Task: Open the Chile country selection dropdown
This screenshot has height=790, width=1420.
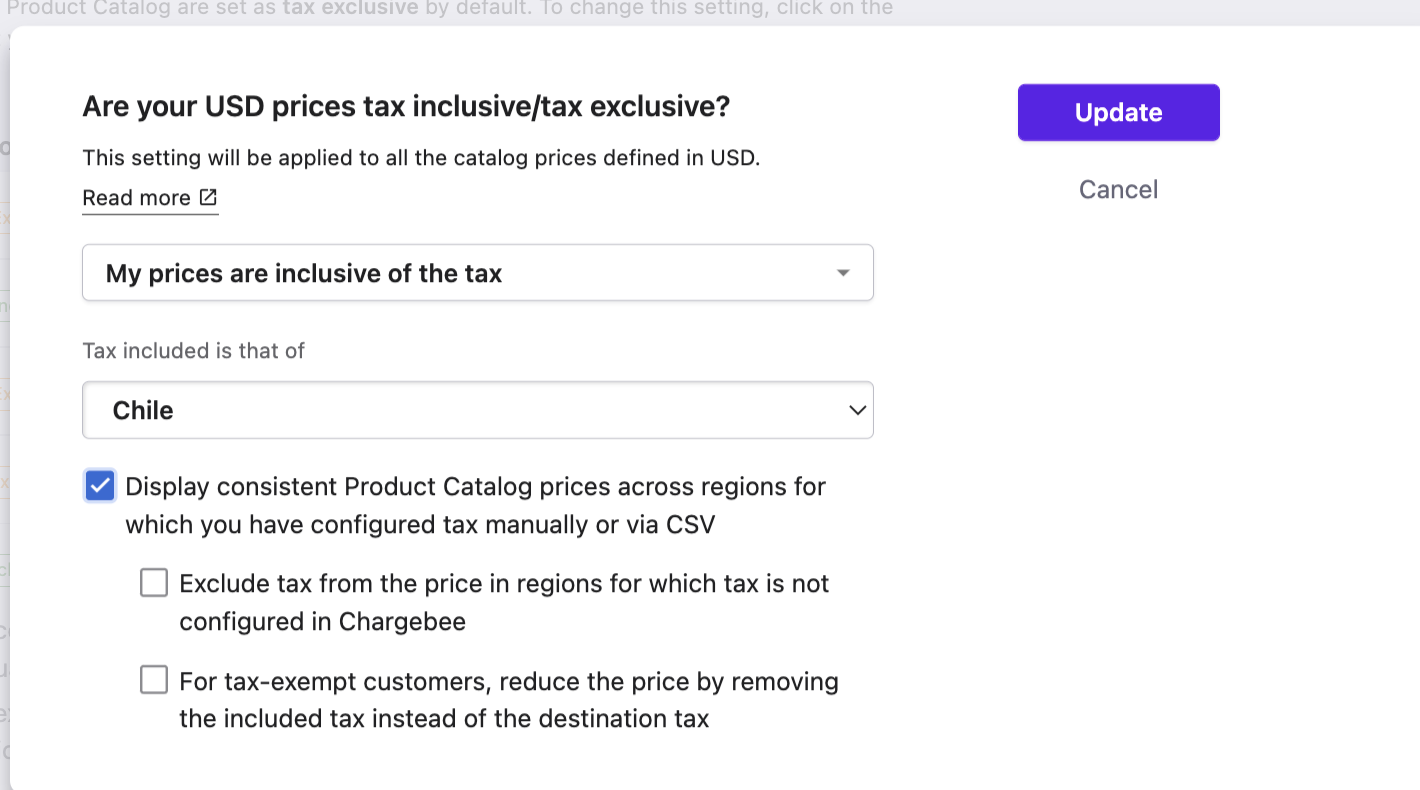Action: point(478,410)
